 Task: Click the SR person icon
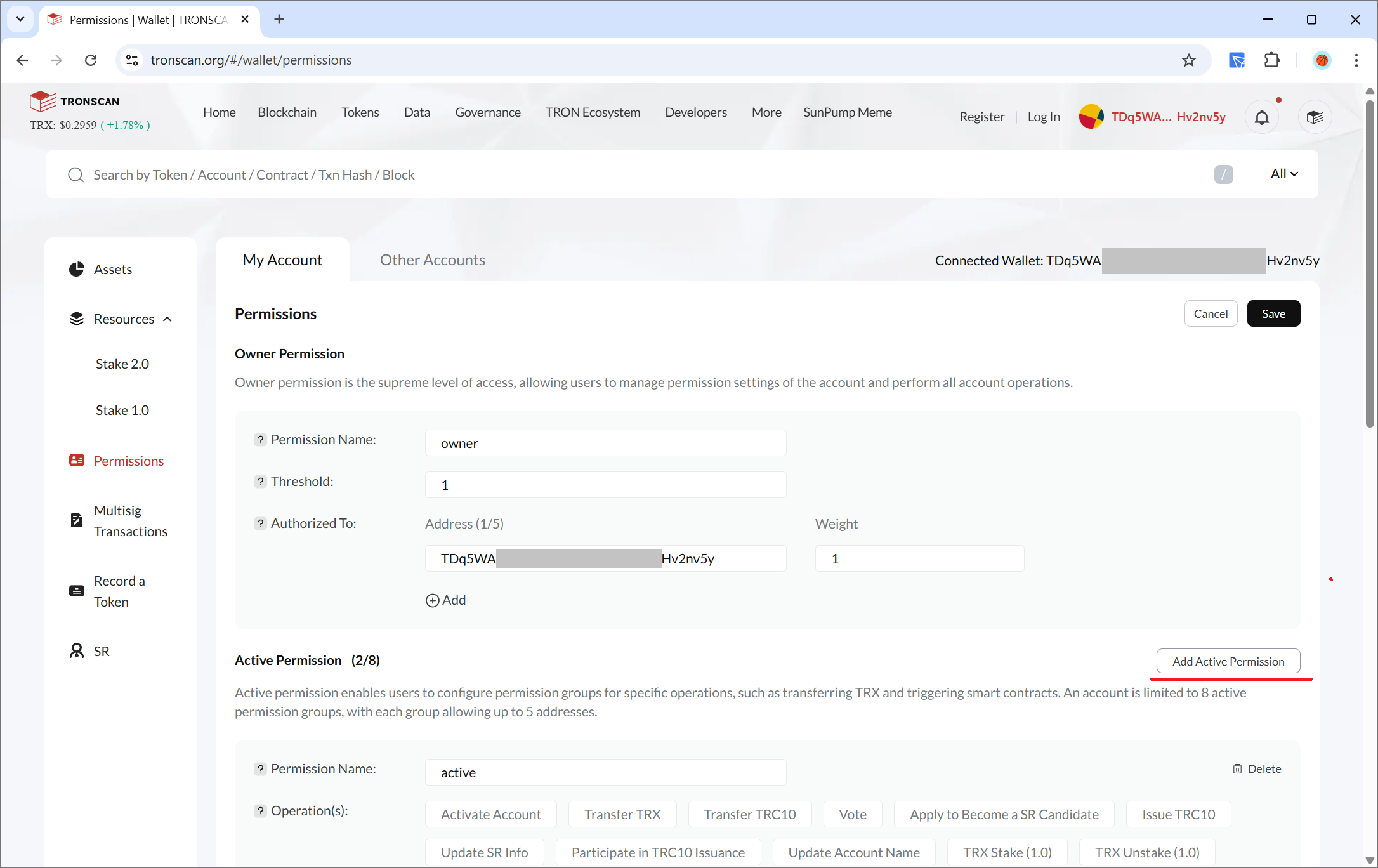click(x=76, y=651)
